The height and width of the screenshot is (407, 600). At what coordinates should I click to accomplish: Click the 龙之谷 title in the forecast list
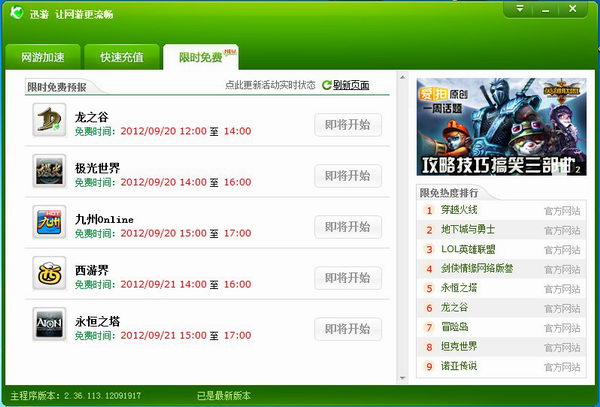[91, 117]
